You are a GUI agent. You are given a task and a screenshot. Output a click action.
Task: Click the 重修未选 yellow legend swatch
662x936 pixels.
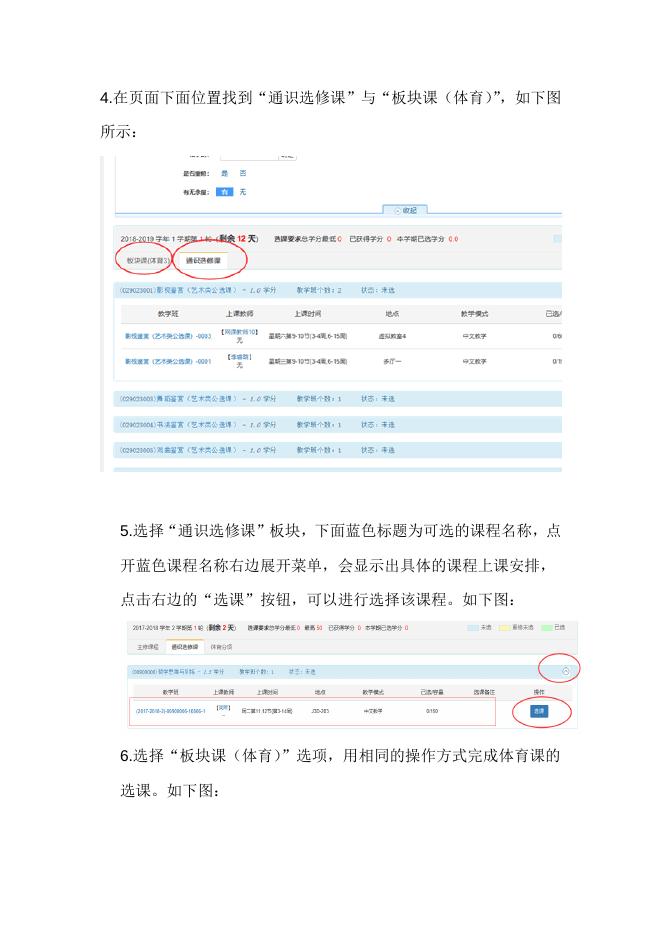pos(504,628)
